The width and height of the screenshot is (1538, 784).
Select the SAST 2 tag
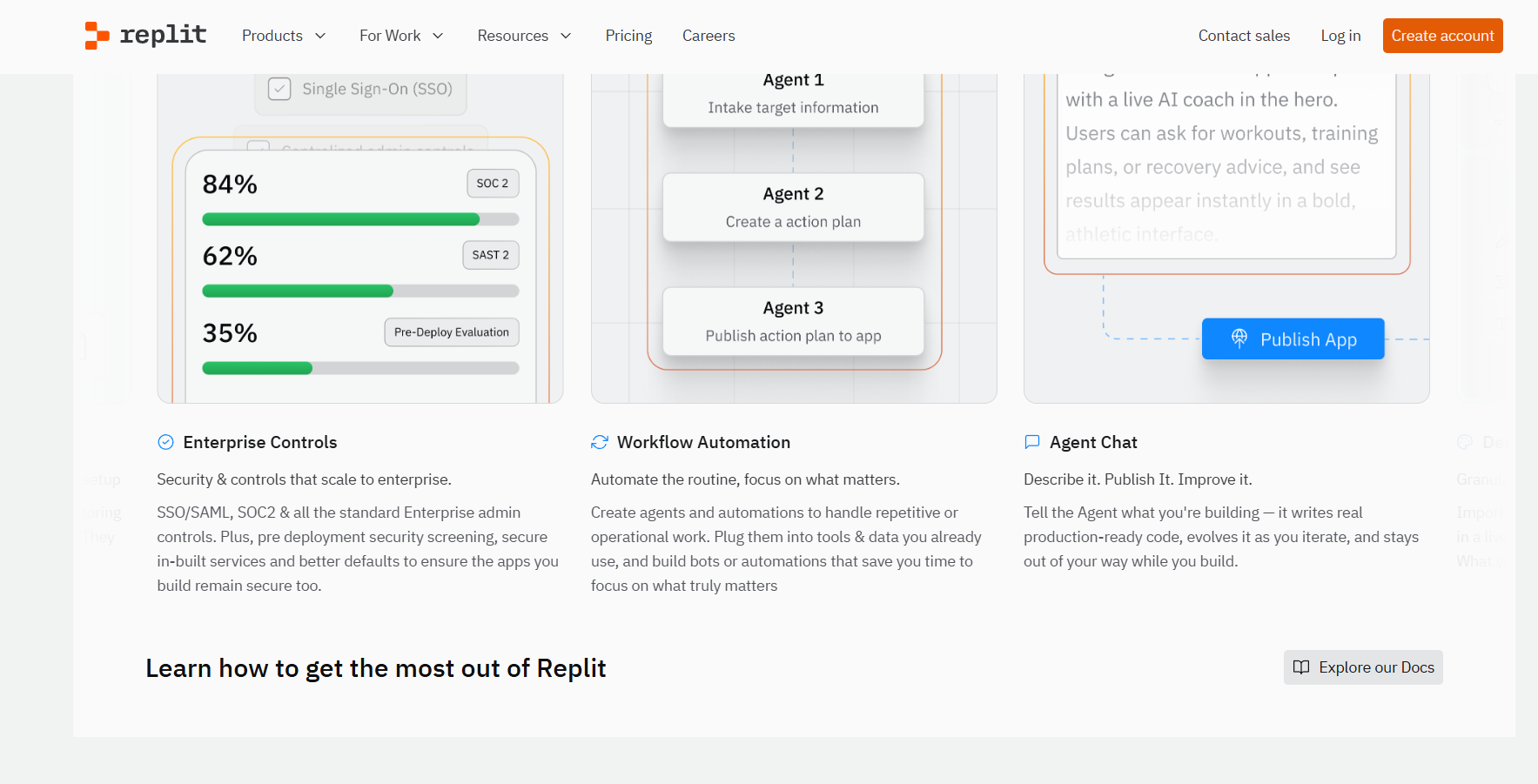click(x=490, y=255)
